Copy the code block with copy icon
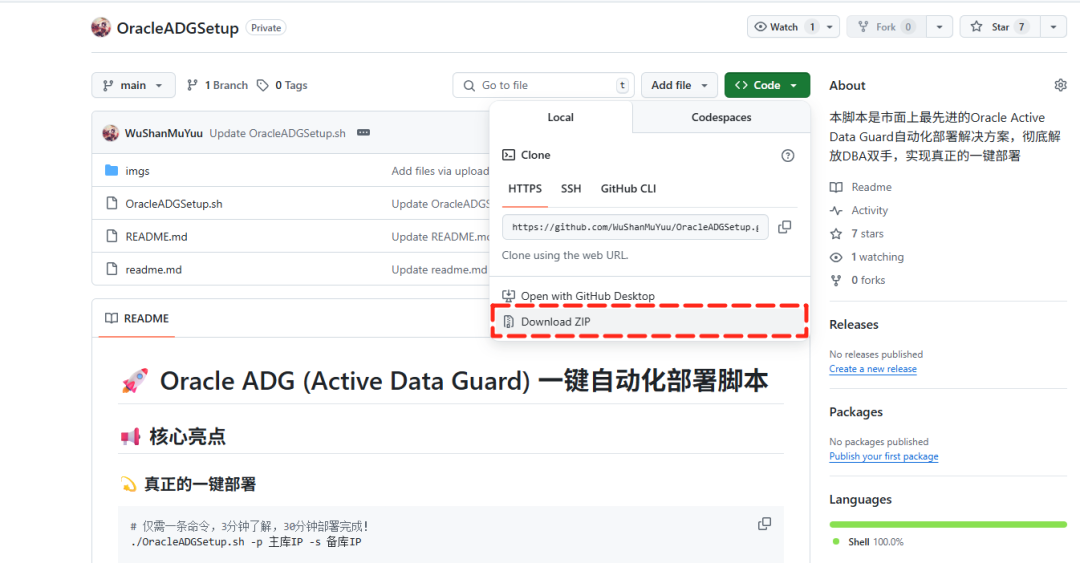 click(x=765, y=524)
